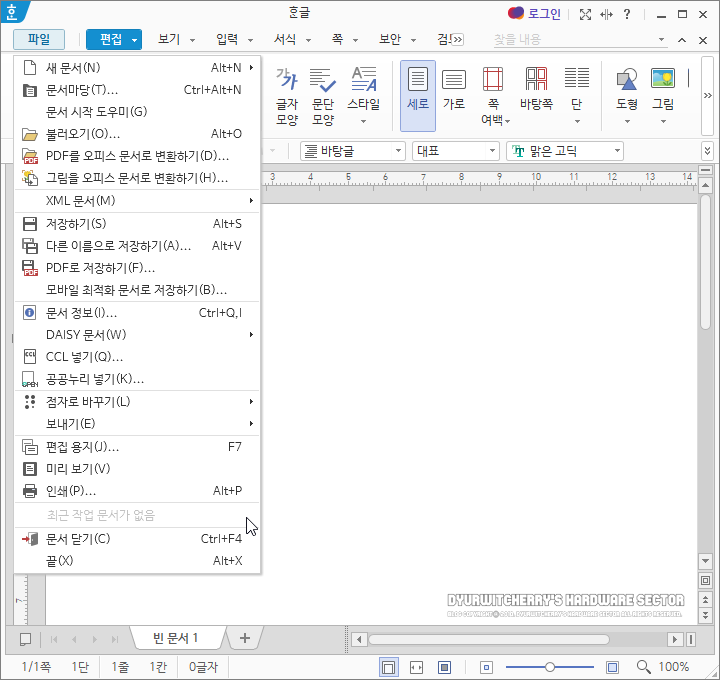Screen dimensions: 720x680
Task: Expand the search field dropdown arrow
Action: coord(662,39)
